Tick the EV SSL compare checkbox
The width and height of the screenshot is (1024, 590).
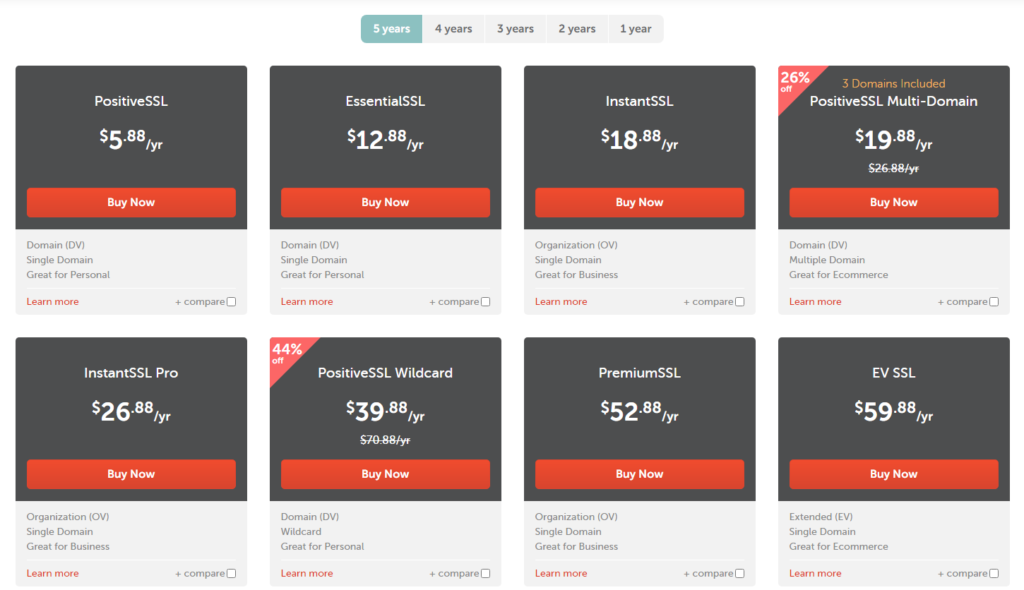(x=993, y=574)
